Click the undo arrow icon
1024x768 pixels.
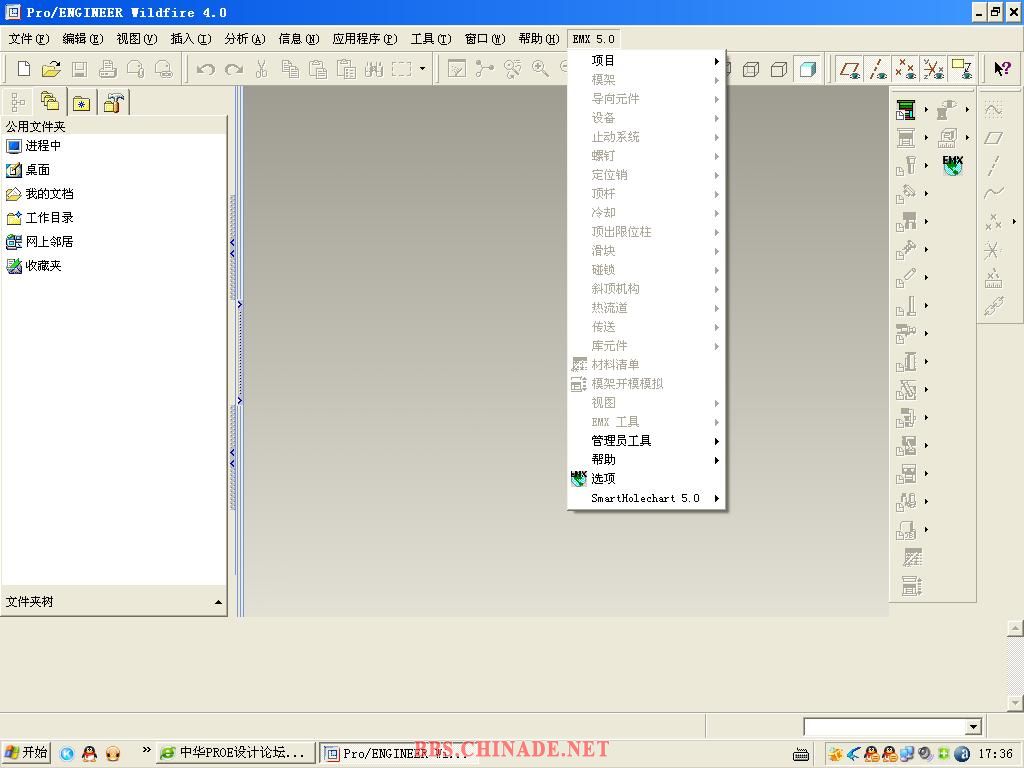click(x=206, y=69)
